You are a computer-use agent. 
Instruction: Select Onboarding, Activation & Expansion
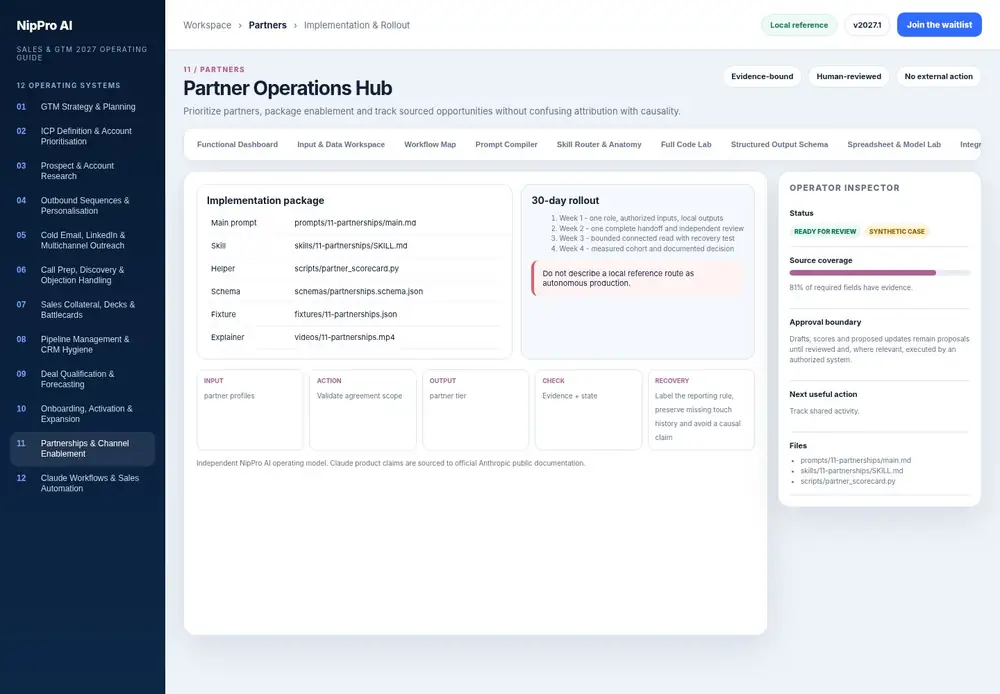[x=82, y=414]
